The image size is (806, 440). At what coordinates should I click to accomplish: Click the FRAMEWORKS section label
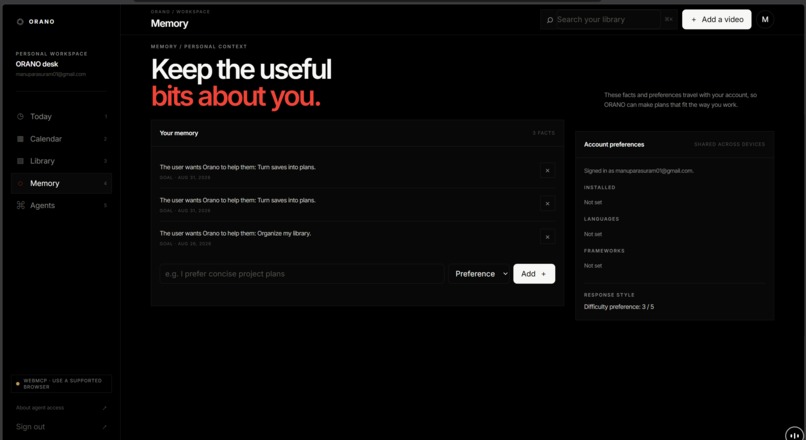(604, 251)
